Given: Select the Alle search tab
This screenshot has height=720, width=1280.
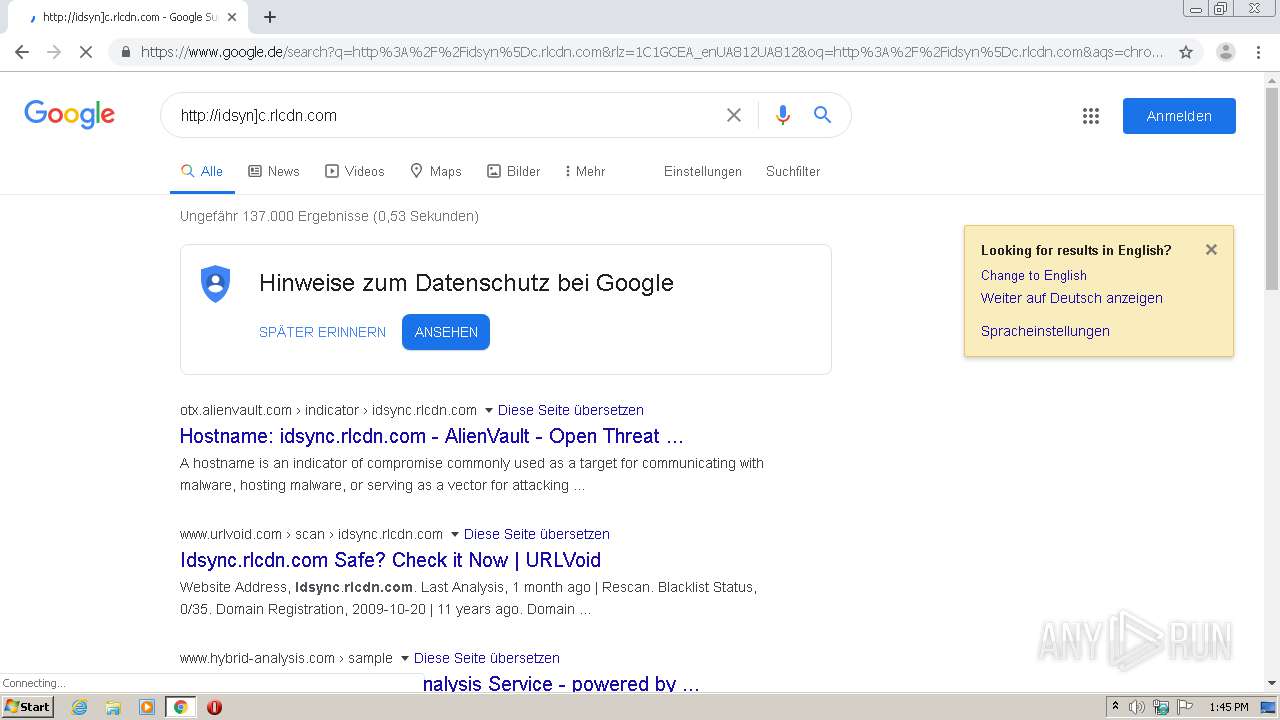Looking at the screenshot, I should (x=202, y=171).
